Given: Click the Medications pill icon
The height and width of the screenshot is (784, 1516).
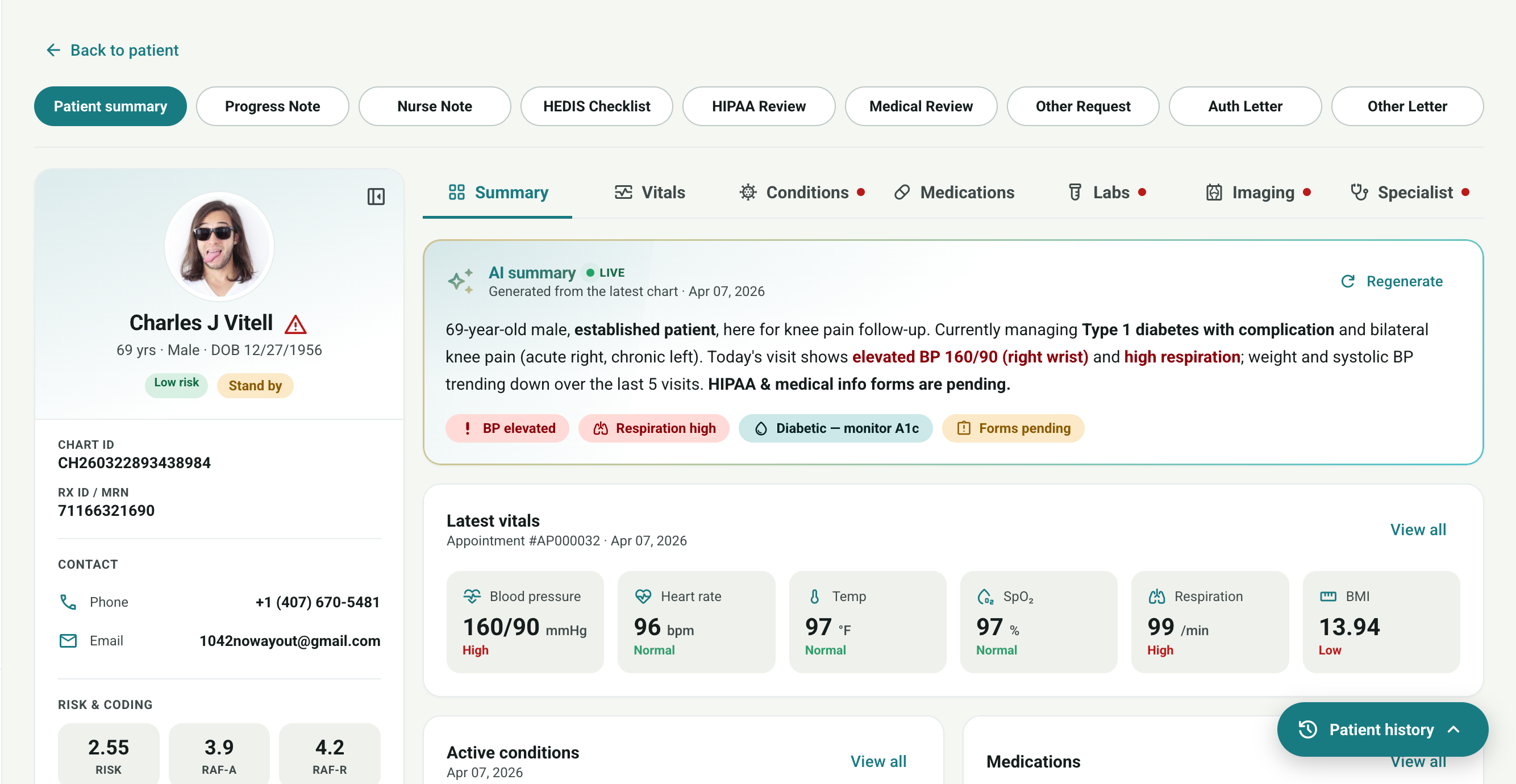Looking at the screenshot, I should [902, 192].
